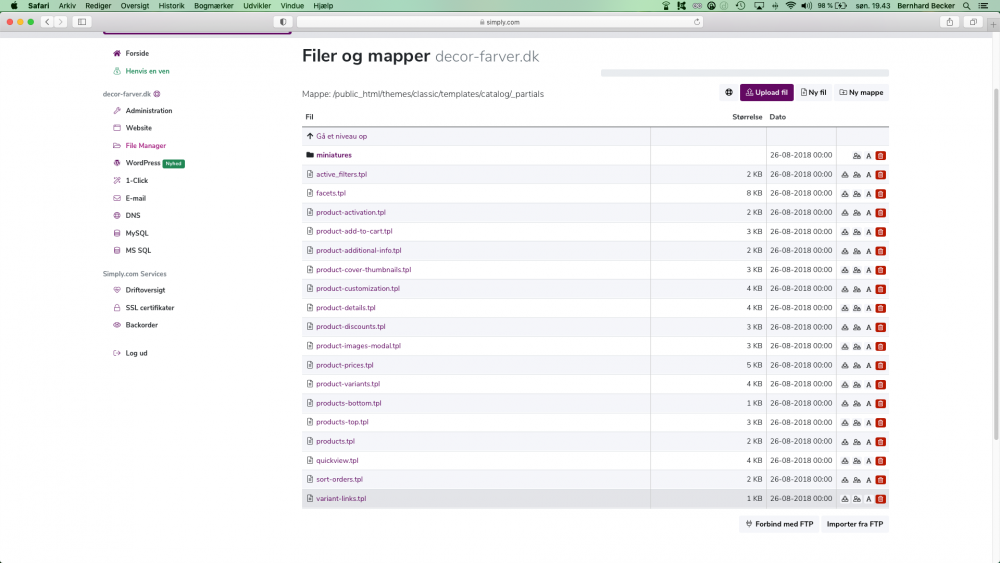Click the Wi-Fi icon in menu bar
1000x563 pixels.
click(x=790, y=6)
